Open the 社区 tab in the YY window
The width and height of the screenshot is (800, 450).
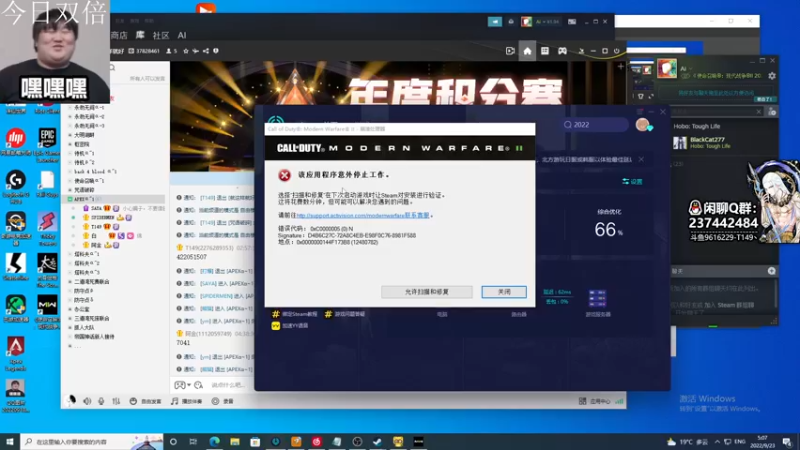tap(161, 35)
